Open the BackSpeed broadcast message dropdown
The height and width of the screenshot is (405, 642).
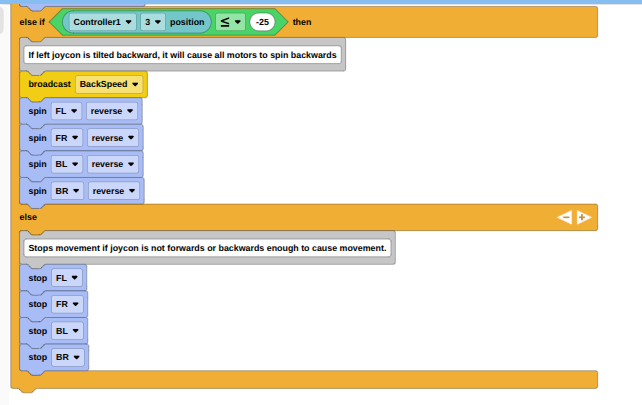click(109, 84)
